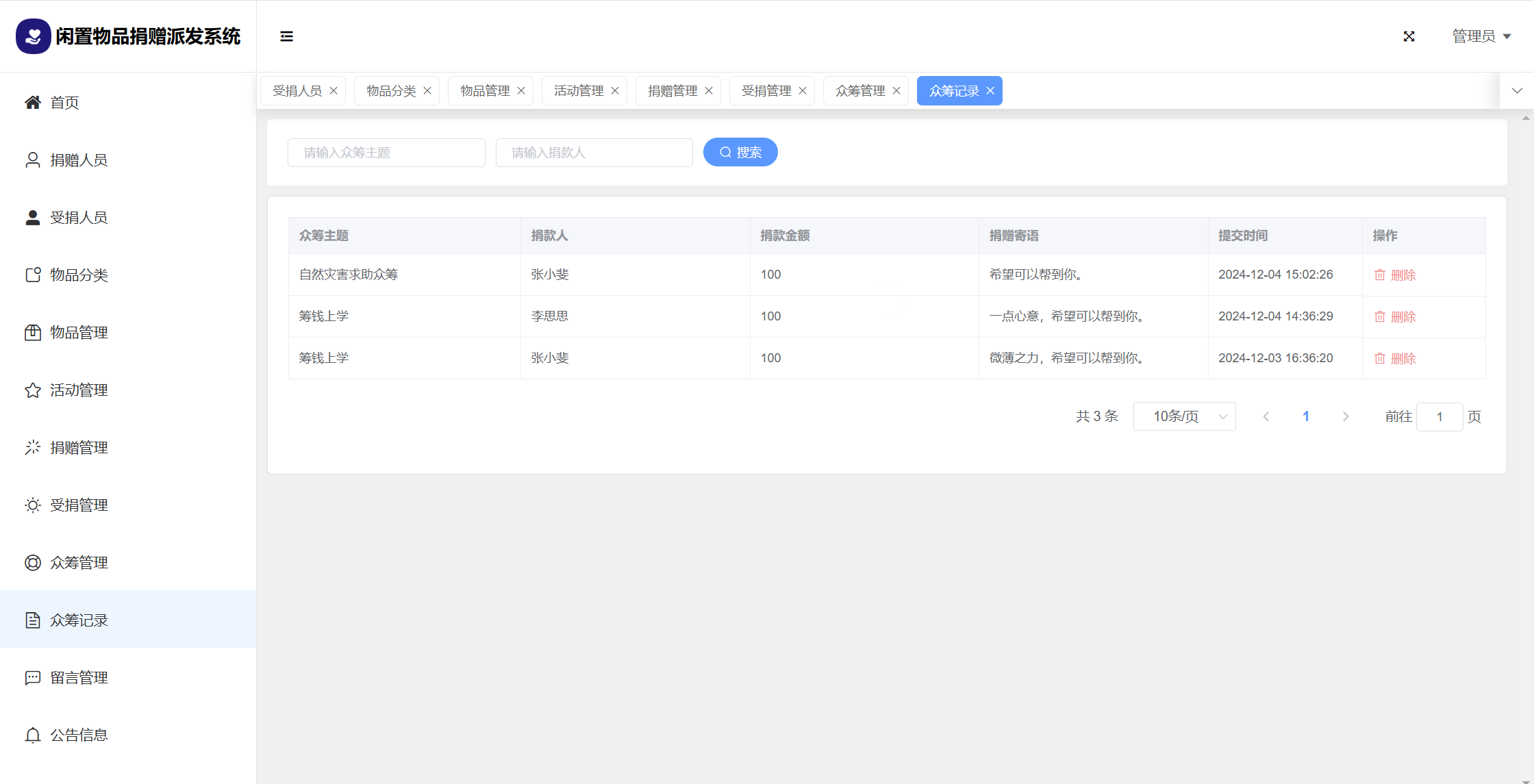The image size is (1534, 784).
Task: Delete the 自然灾害求助众筹 record
Action: pos(1395,275)
